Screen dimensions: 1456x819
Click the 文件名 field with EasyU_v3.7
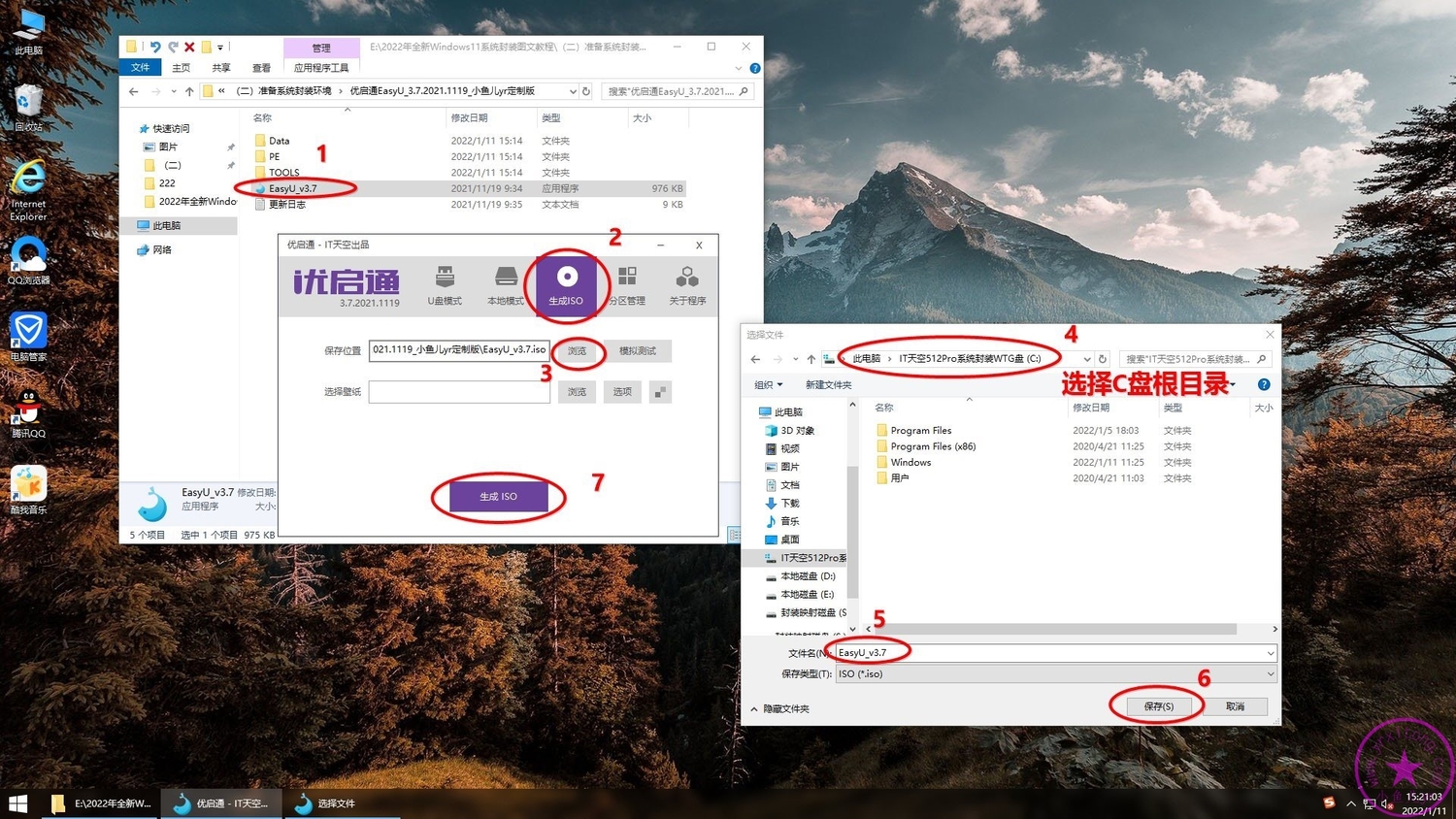point(1048,653)
